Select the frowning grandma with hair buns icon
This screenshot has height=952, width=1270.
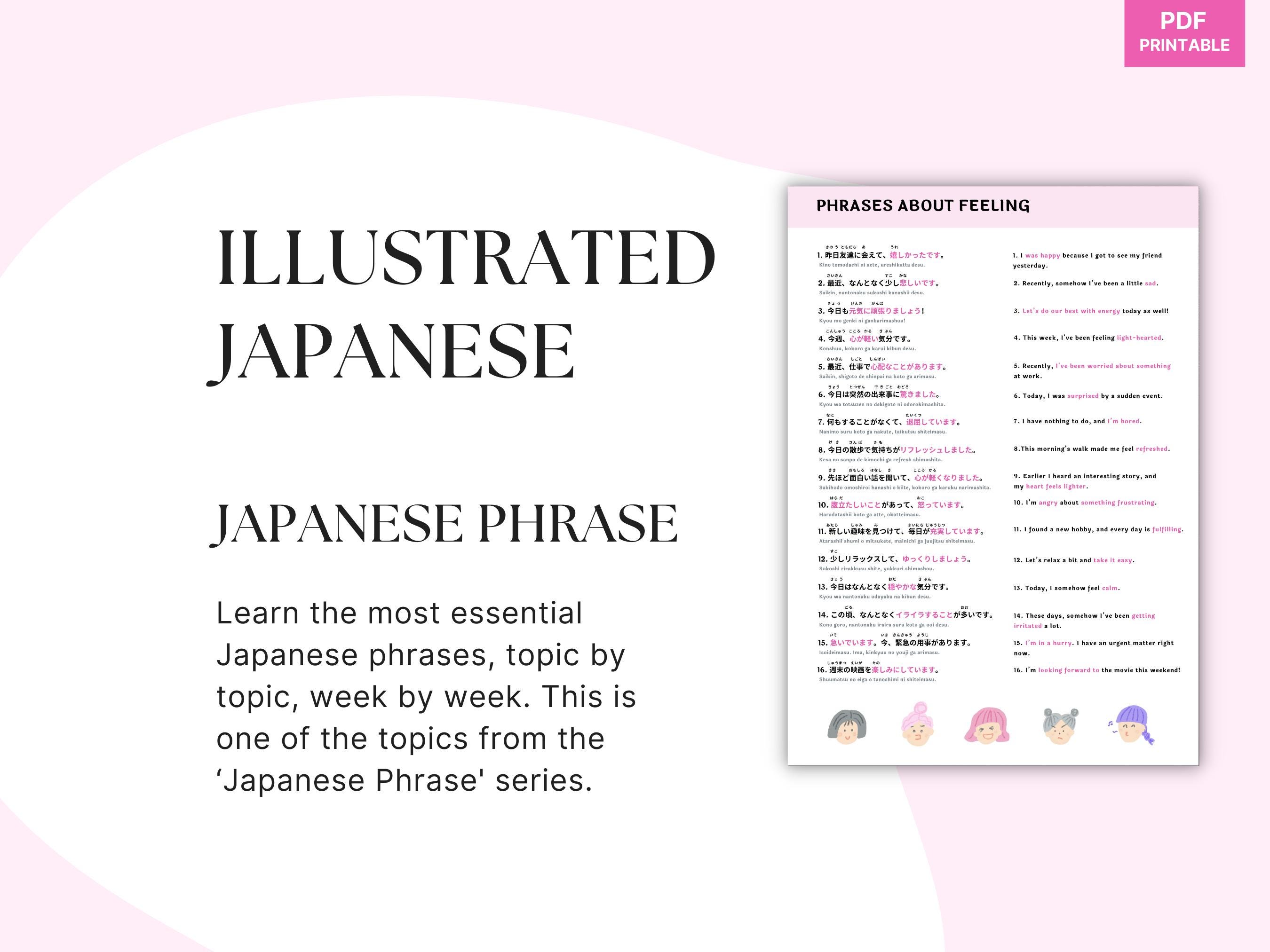1060,728
